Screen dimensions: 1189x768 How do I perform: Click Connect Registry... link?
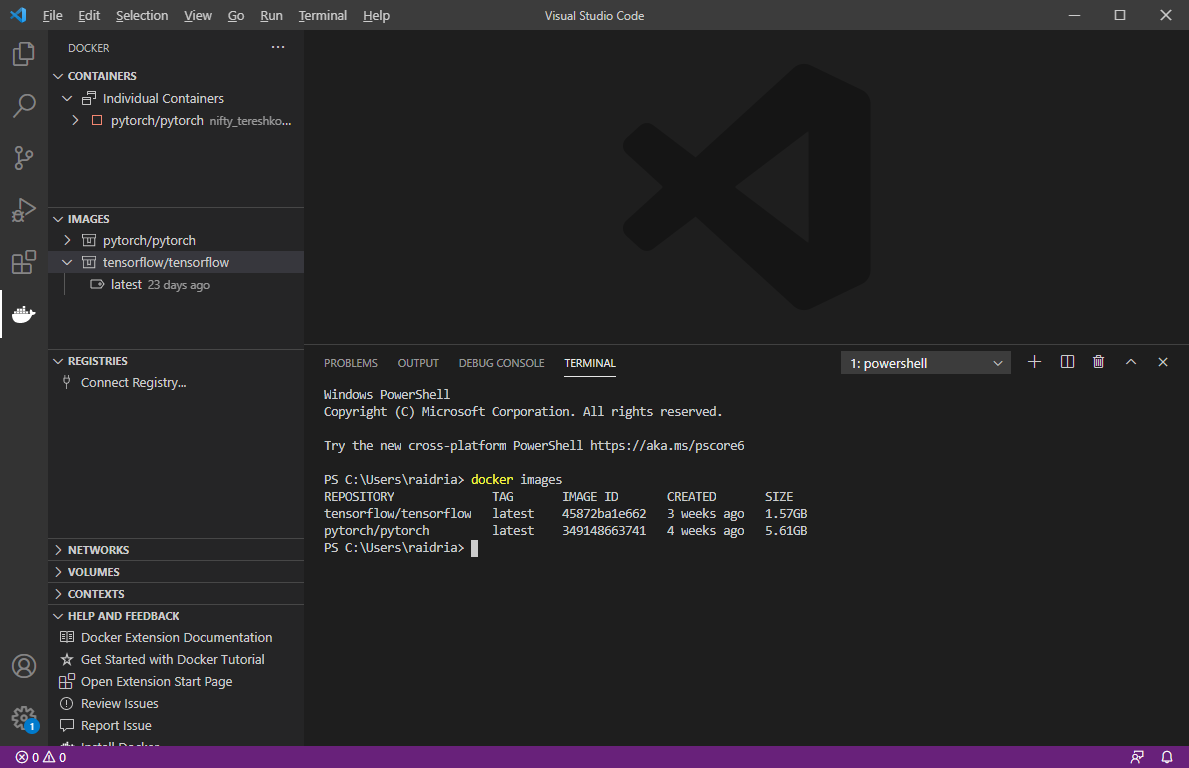(133, 383)
